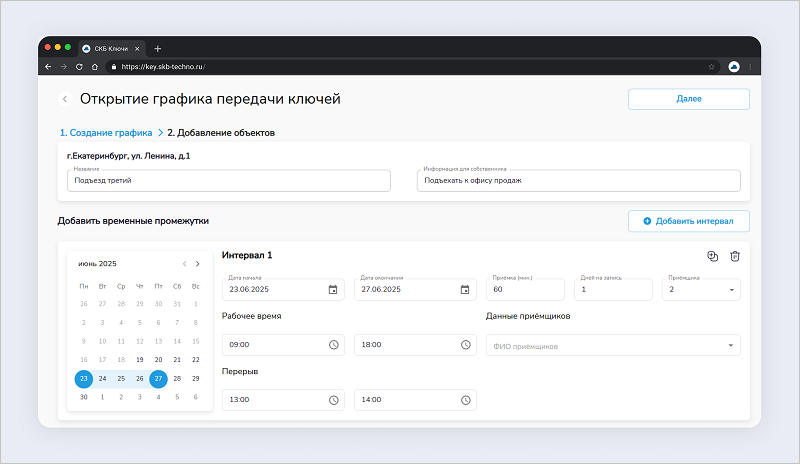Show next month in calendar
Viewport: 800px width, 464px height.
[197, 264]
